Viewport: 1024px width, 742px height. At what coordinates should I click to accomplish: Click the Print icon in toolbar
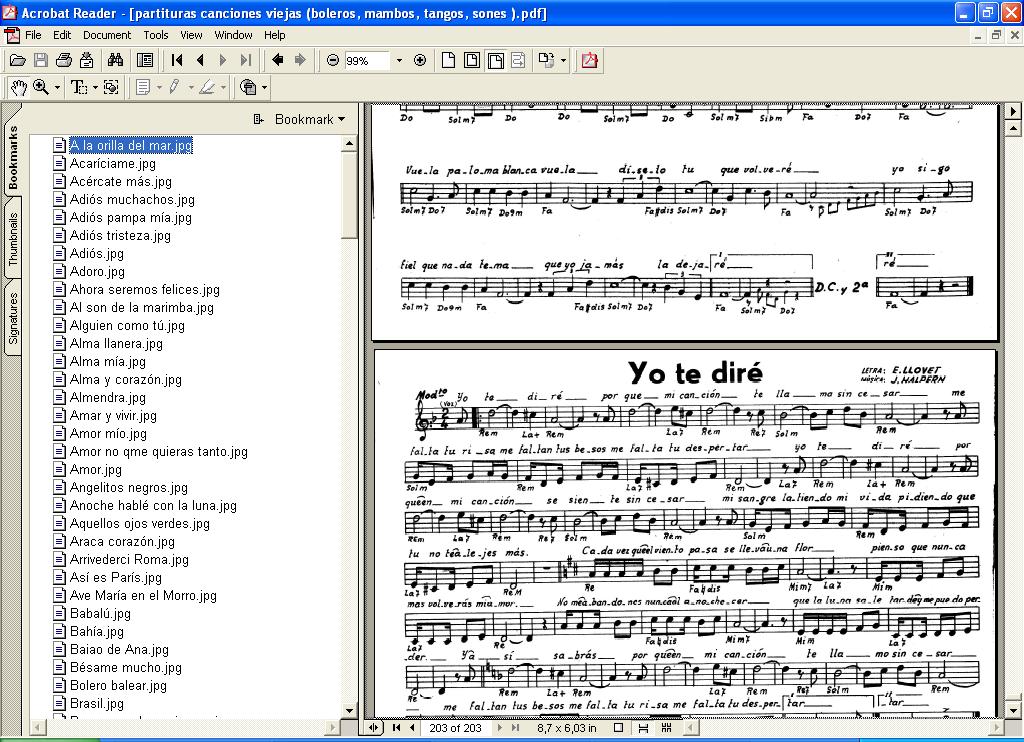click(63, 61)
